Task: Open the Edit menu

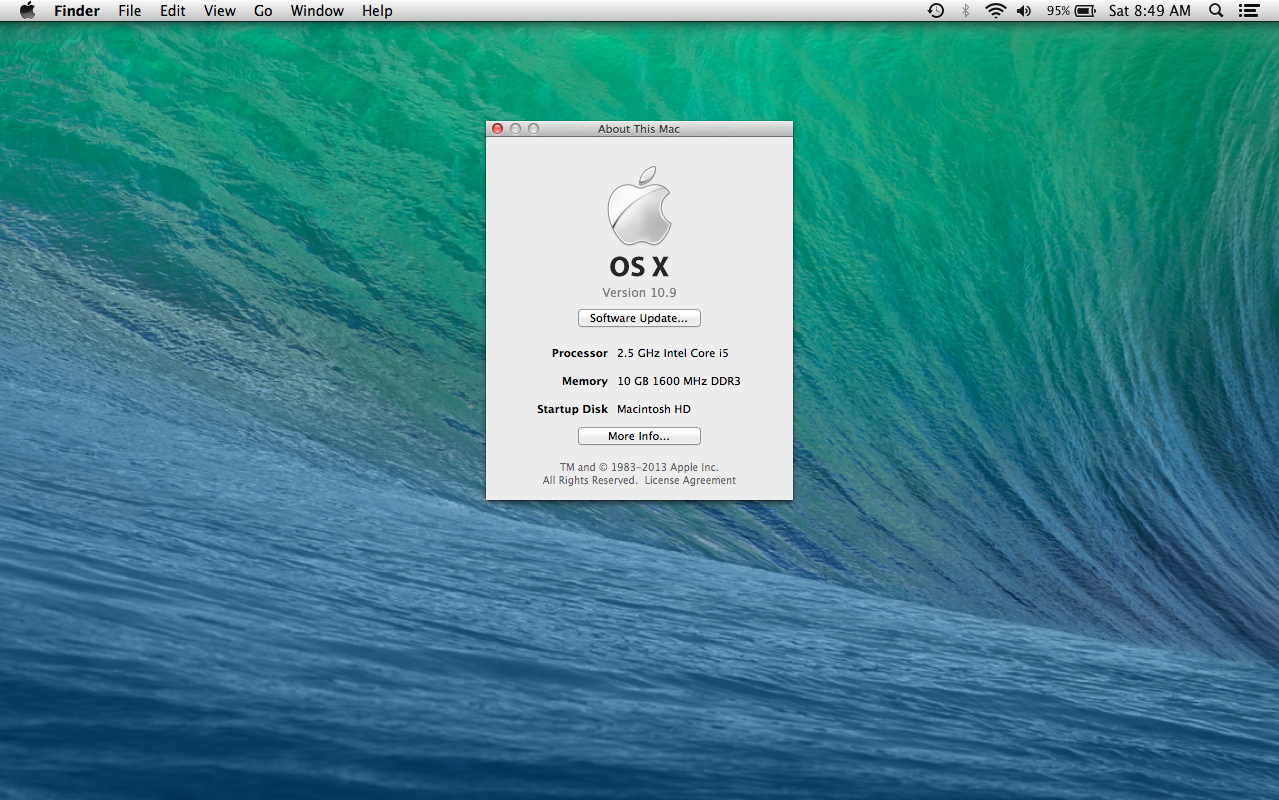Action: pyautogui.click(x=173, y=11)
